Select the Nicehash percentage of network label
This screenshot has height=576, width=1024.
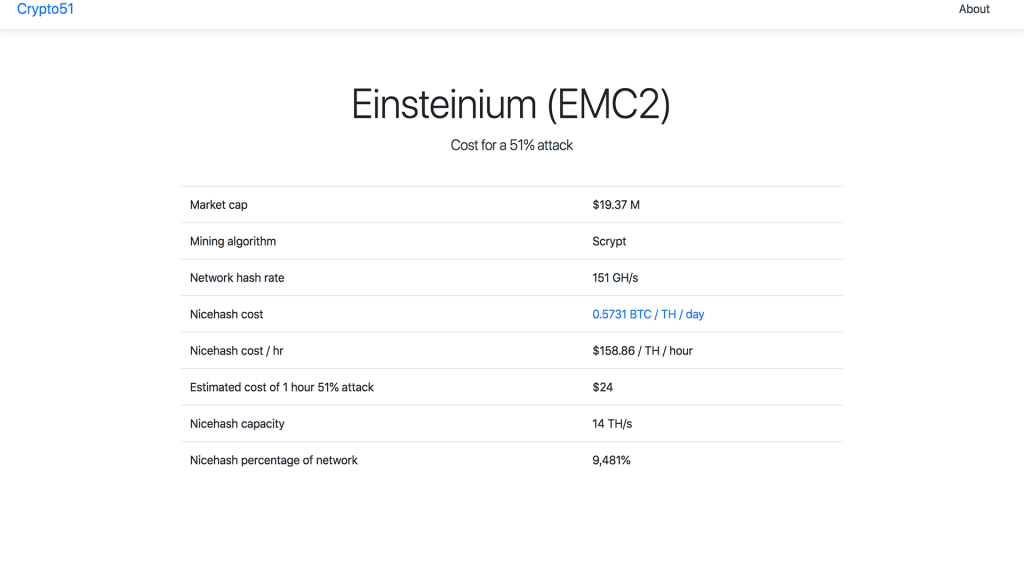coord(274,460)
